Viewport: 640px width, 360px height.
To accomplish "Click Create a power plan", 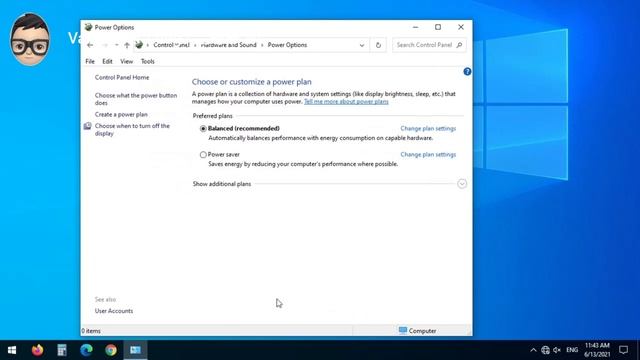I will [x=121, y=115].
